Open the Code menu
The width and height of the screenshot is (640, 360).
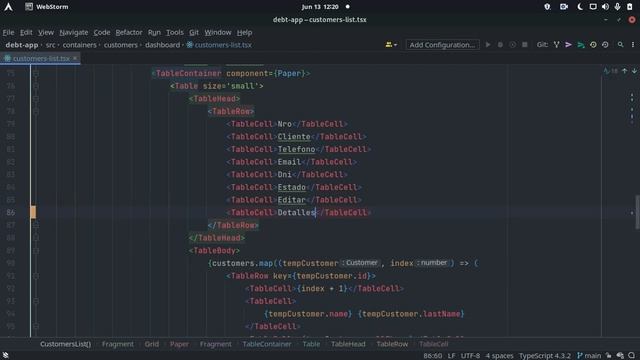102,32
